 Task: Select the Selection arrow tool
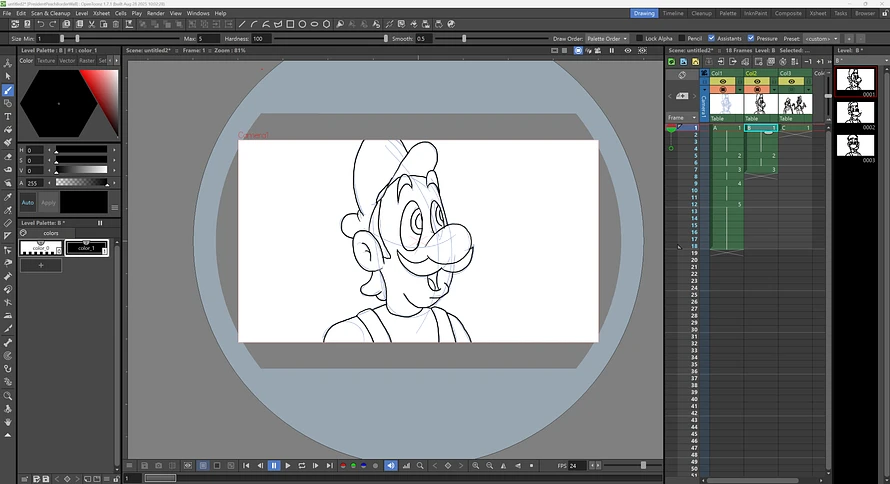[x=8, y=76]
